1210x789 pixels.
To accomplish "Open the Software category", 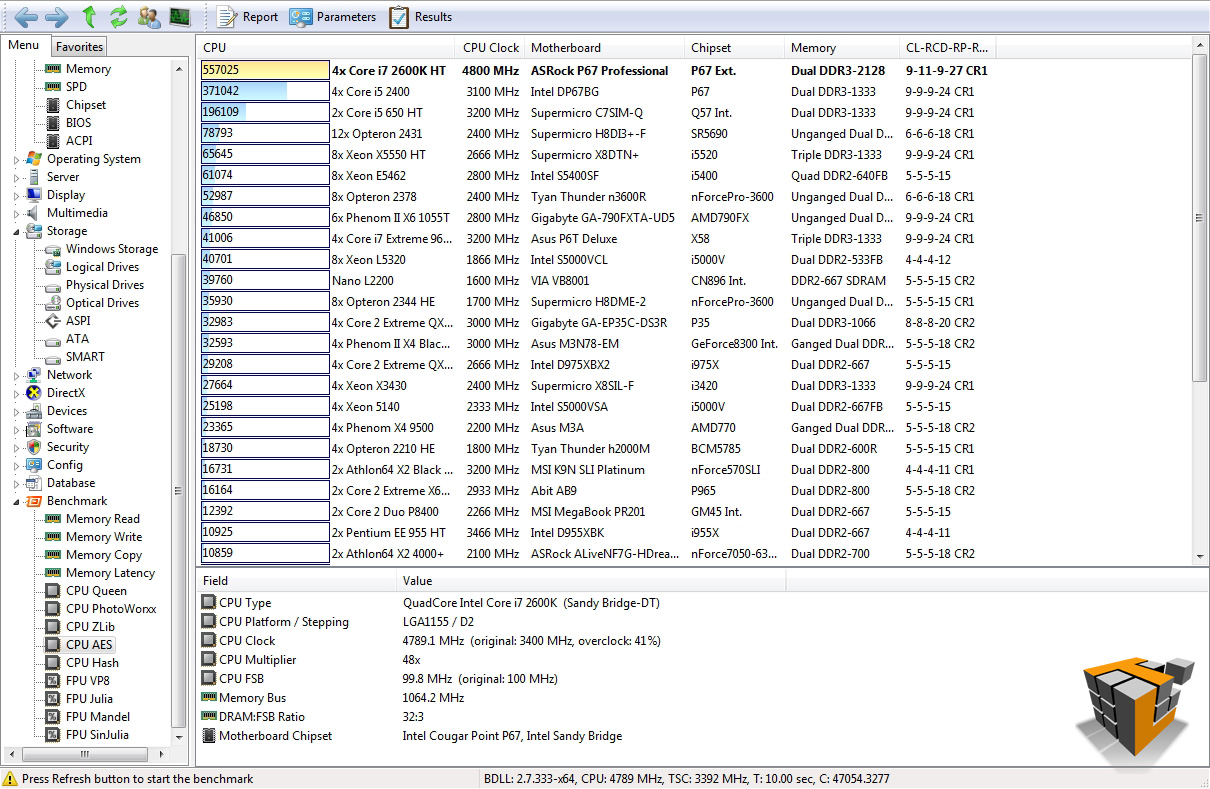I will pos(69,429).
